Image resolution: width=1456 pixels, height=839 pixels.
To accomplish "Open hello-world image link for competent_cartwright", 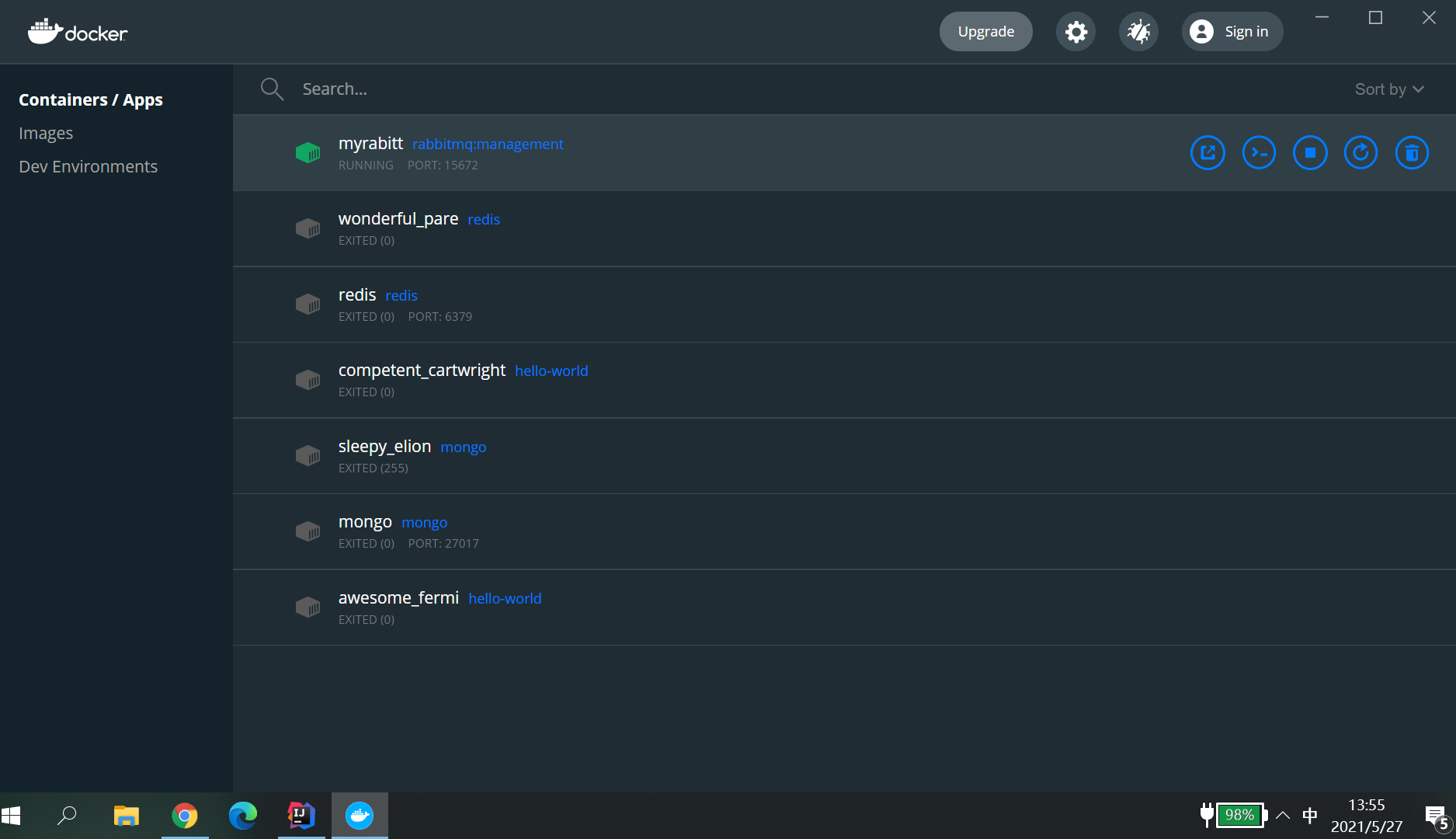I will pyautogui.click(x=551, y=371).
